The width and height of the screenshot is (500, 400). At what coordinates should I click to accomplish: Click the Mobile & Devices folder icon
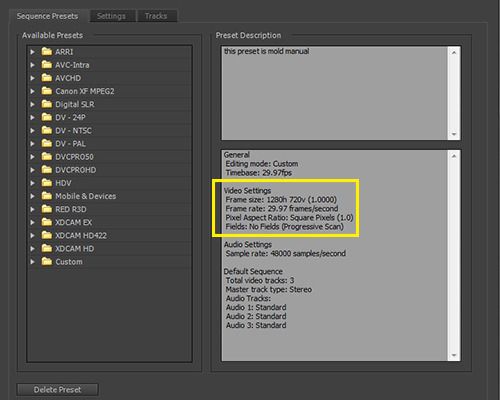coord(47,196)
